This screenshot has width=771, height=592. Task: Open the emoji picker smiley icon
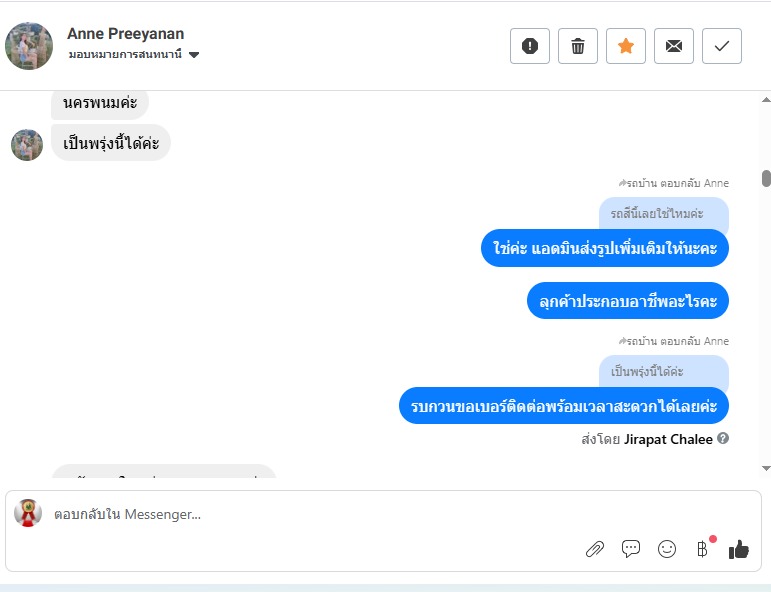pyautogui.click(x=667, y=549)
